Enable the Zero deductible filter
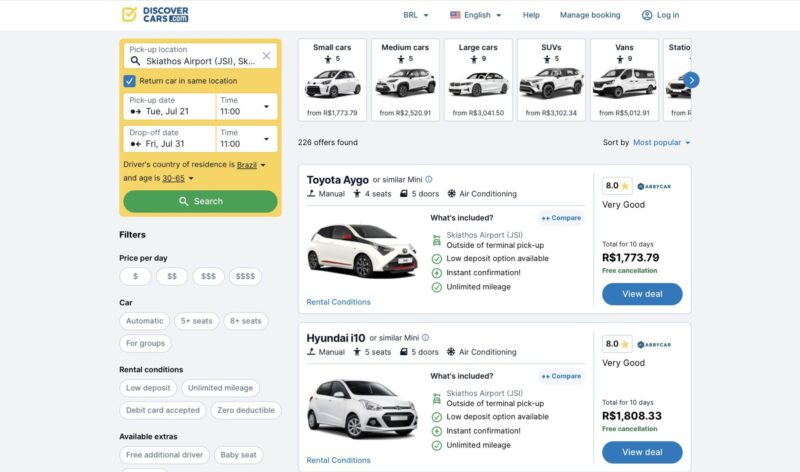 pos(246,410)
